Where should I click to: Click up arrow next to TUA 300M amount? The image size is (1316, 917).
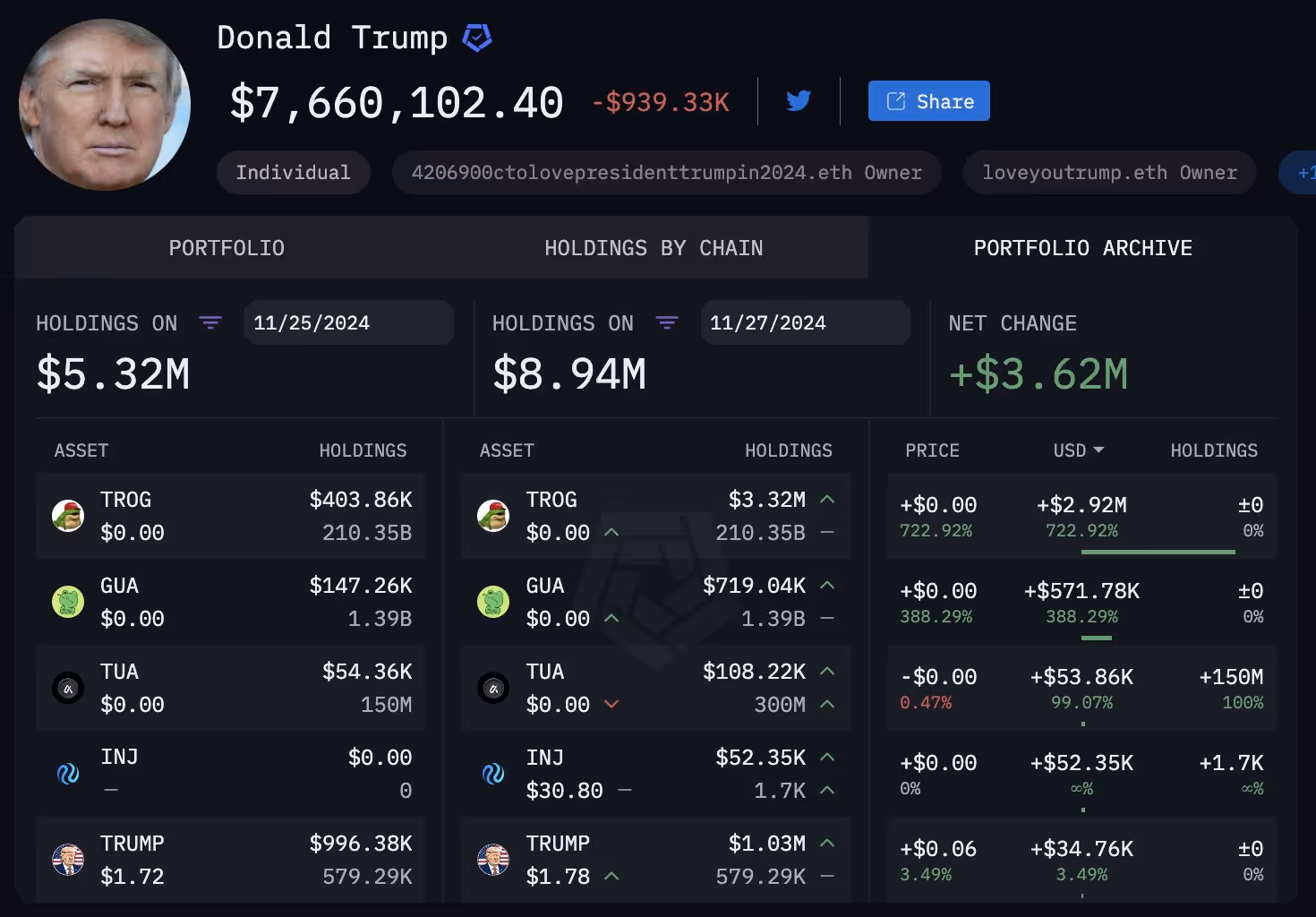pyautogui.click(x=827, y=704)
